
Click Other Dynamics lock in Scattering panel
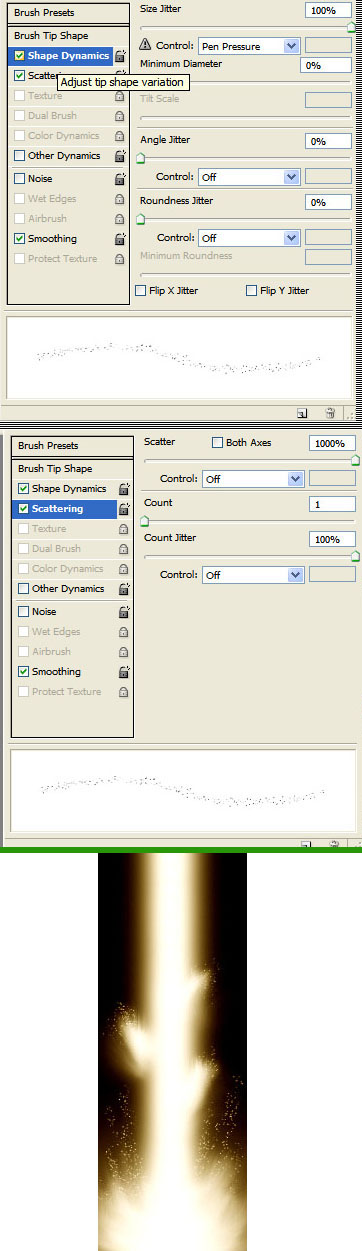tap(124, 589)
